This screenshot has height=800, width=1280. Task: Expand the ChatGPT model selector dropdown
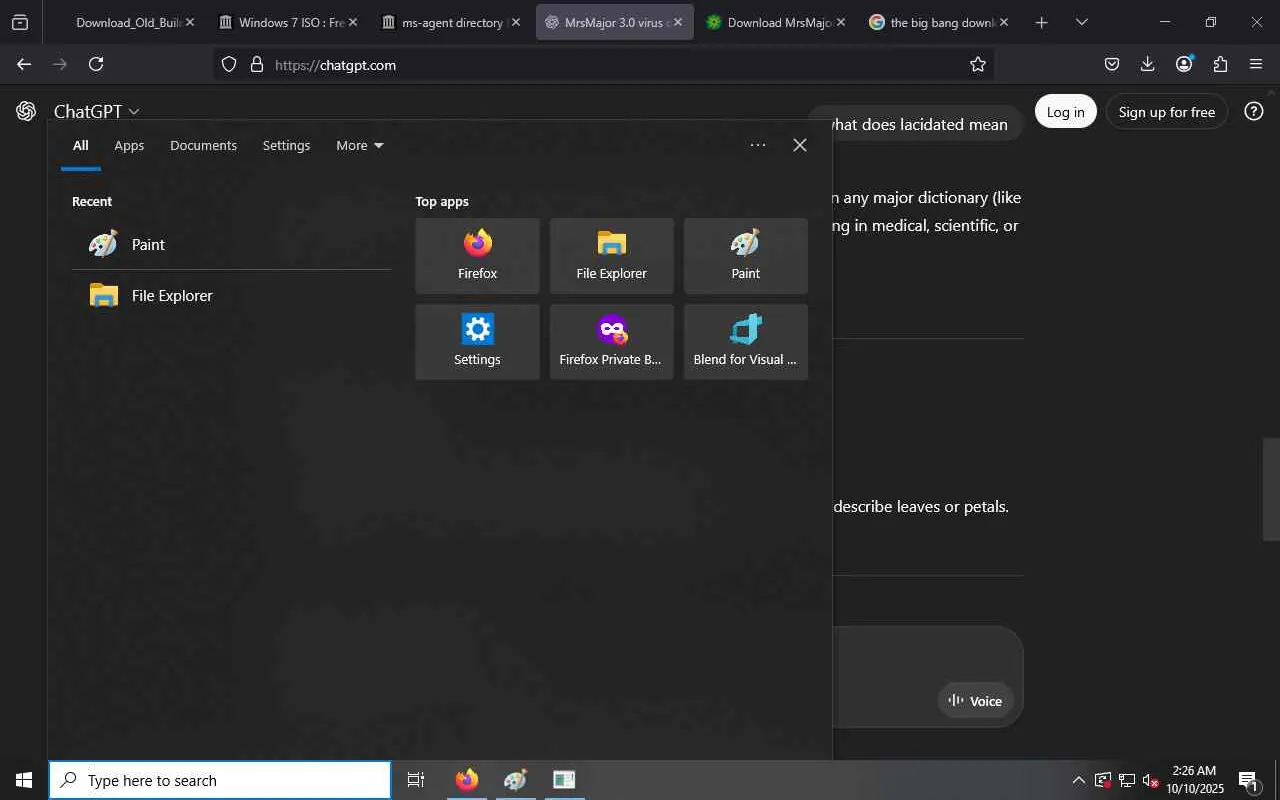tap(96, 112)
